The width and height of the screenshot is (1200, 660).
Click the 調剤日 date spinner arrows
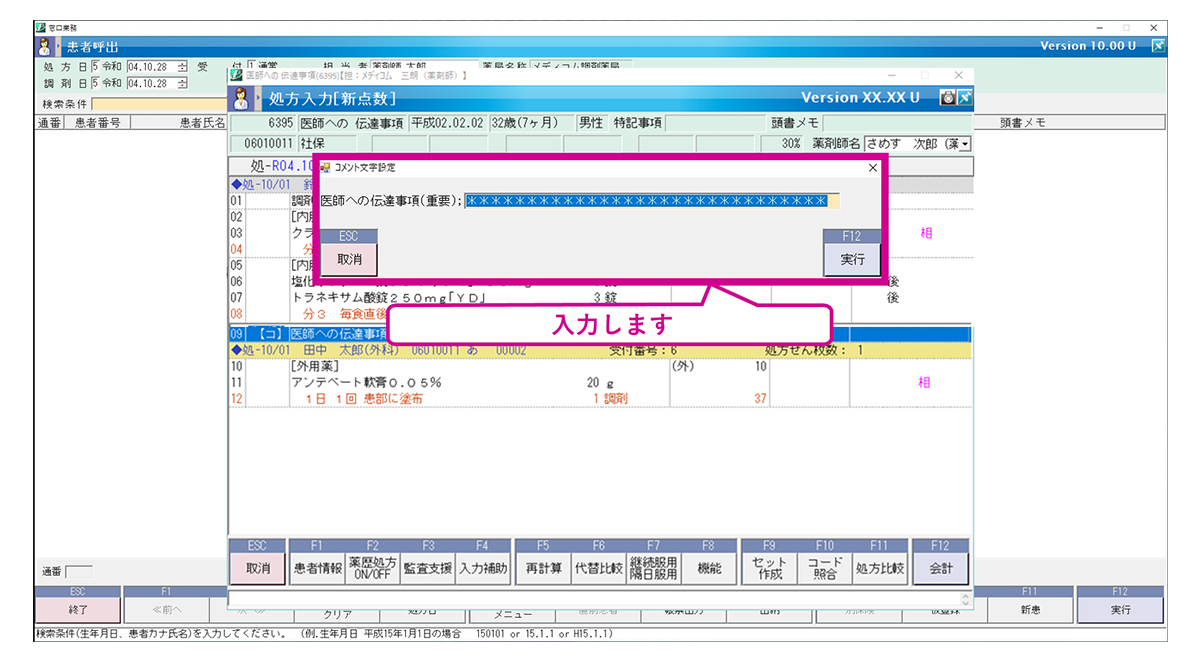click(182, 83)
